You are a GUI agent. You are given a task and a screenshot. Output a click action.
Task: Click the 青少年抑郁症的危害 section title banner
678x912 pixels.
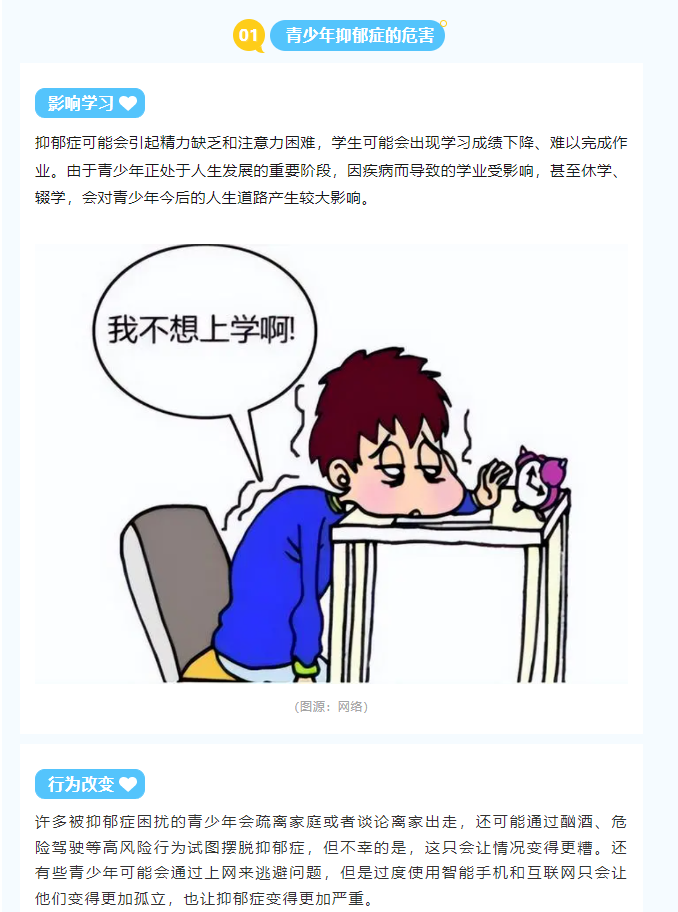click(x=358, y=35)
